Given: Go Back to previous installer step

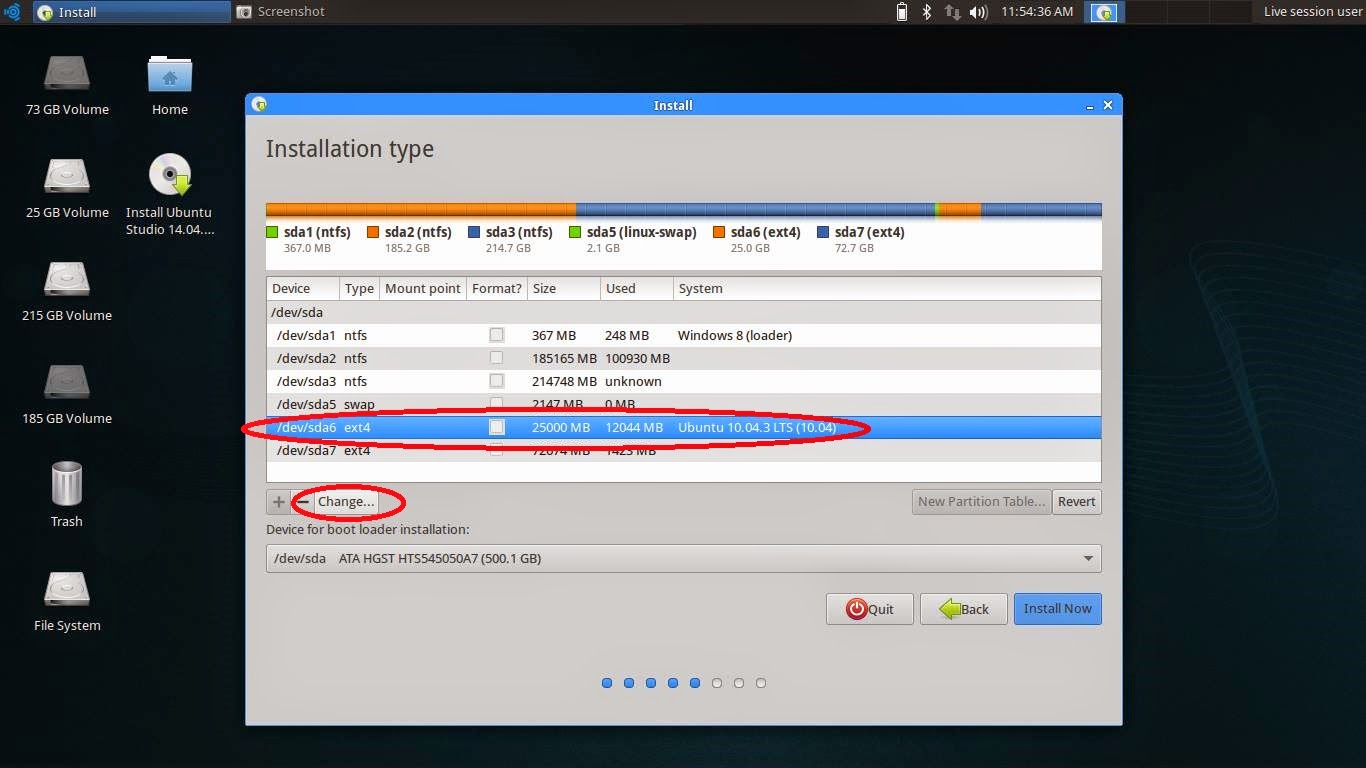Looking at the screenshot, I should click(964, 609).
